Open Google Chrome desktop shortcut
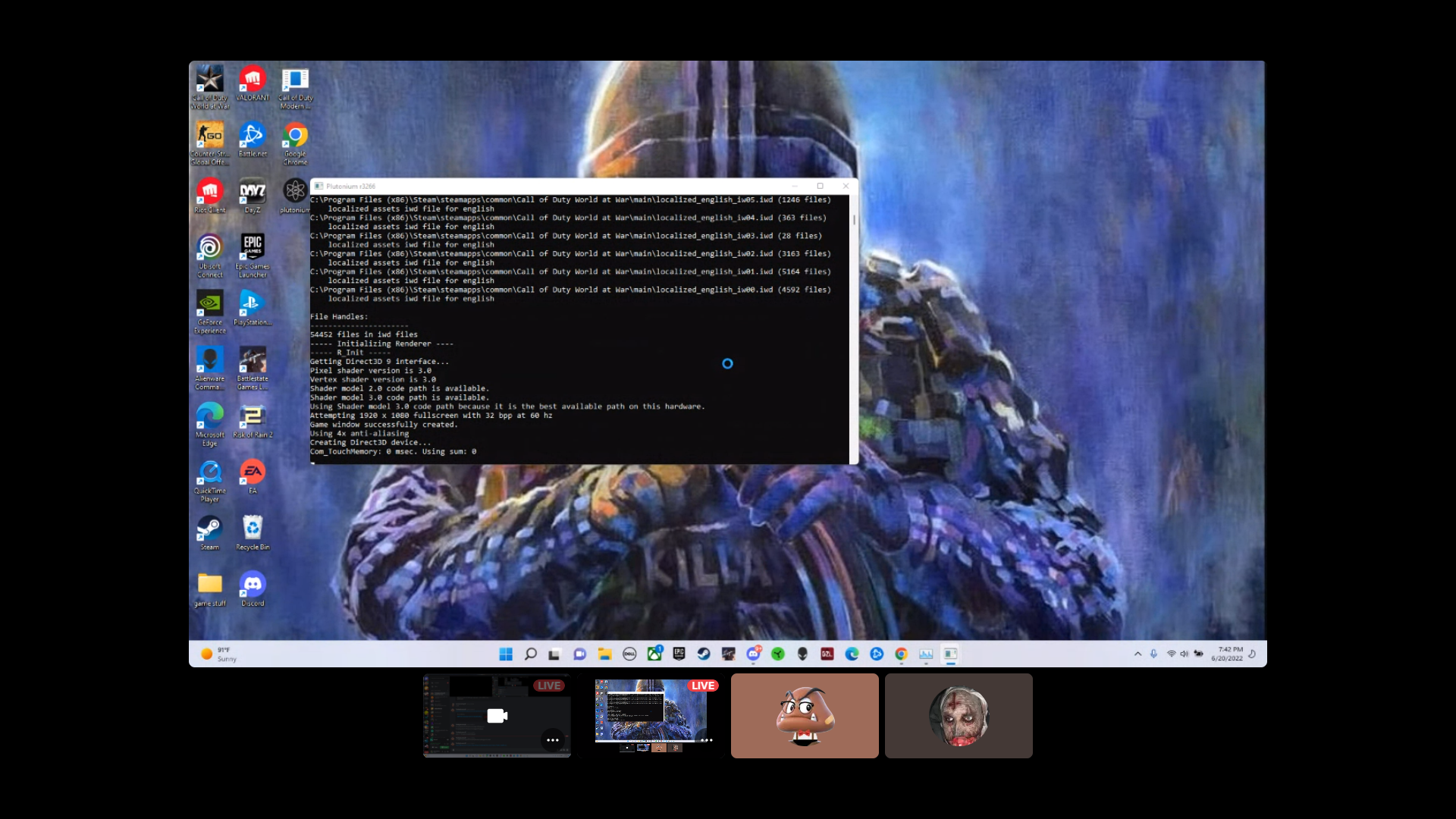The height and width of the screenshot is (819, 1456). [x=295, y=143]
